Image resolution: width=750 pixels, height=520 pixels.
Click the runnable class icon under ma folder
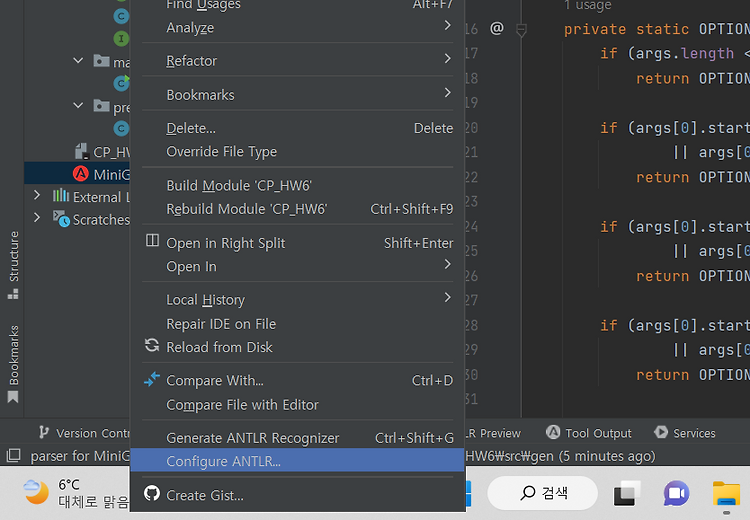coord(121,83)
